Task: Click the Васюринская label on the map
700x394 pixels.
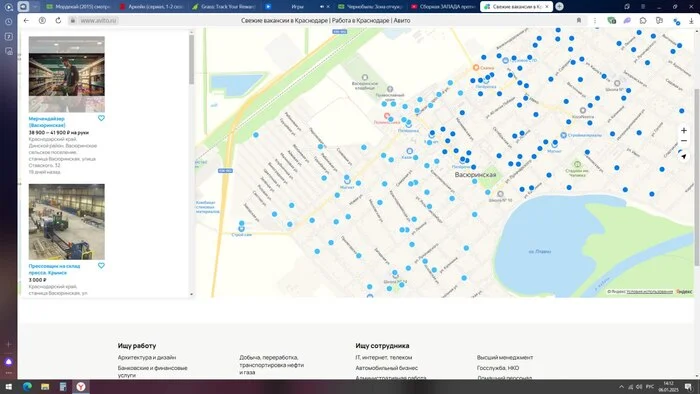Action: (475, 175)
